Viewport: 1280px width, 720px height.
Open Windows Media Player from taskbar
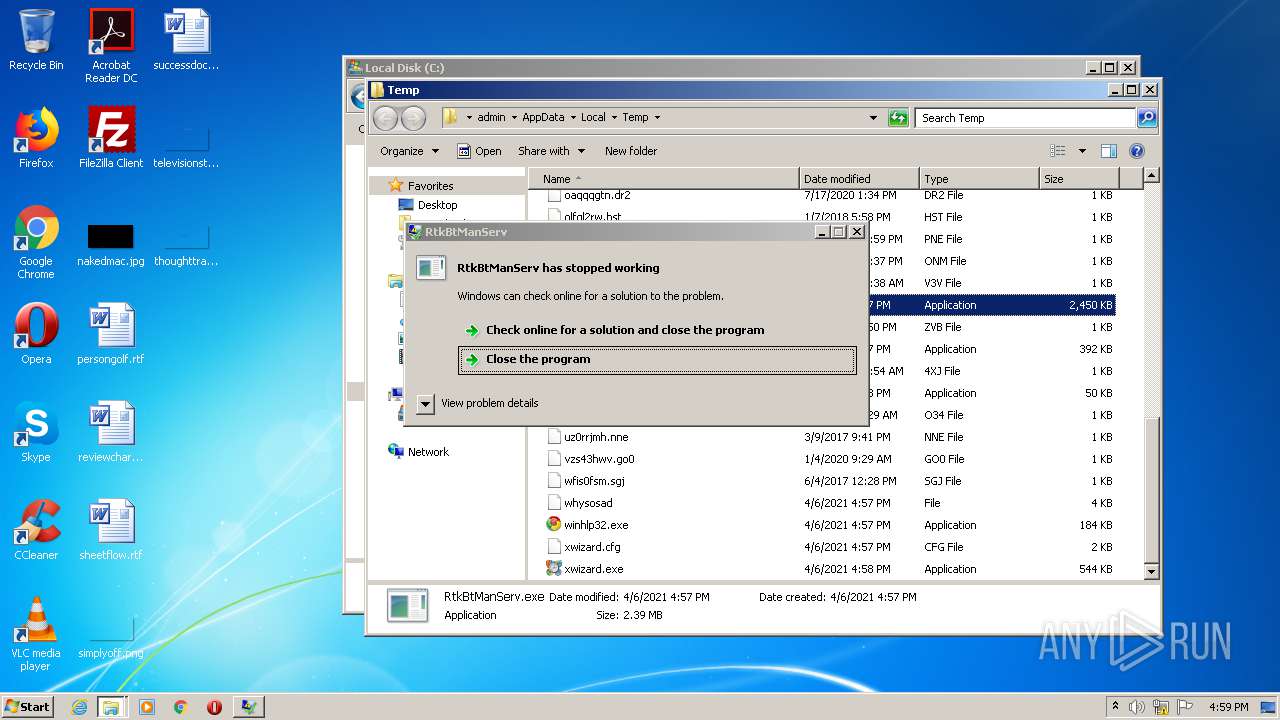pyautogui.click(x=147, y=706)
